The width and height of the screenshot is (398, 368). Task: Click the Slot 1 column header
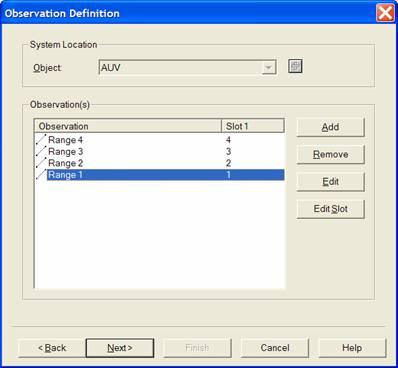point(253,126)
